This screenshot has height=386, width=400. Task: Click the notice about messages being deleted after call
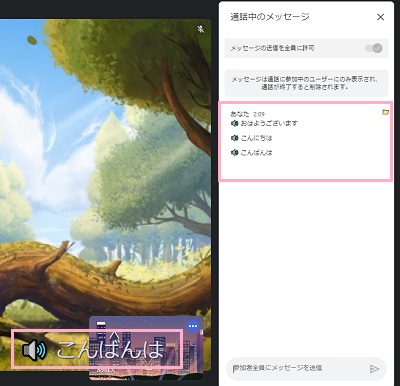point(306,83)
